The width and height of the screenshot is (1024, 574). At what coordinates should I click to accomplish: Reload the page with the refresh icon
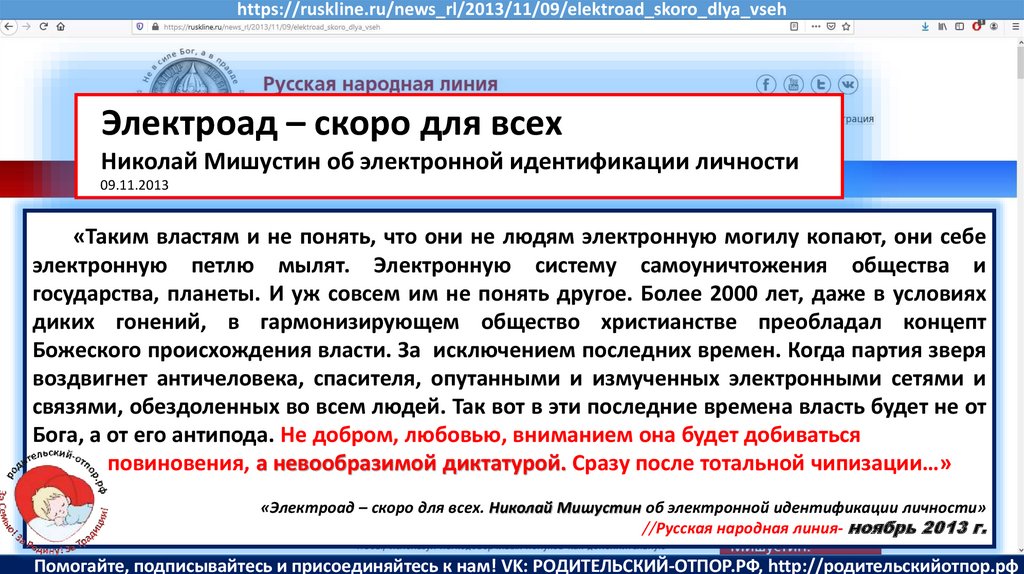pyautogui.click(x=44, y=27)
